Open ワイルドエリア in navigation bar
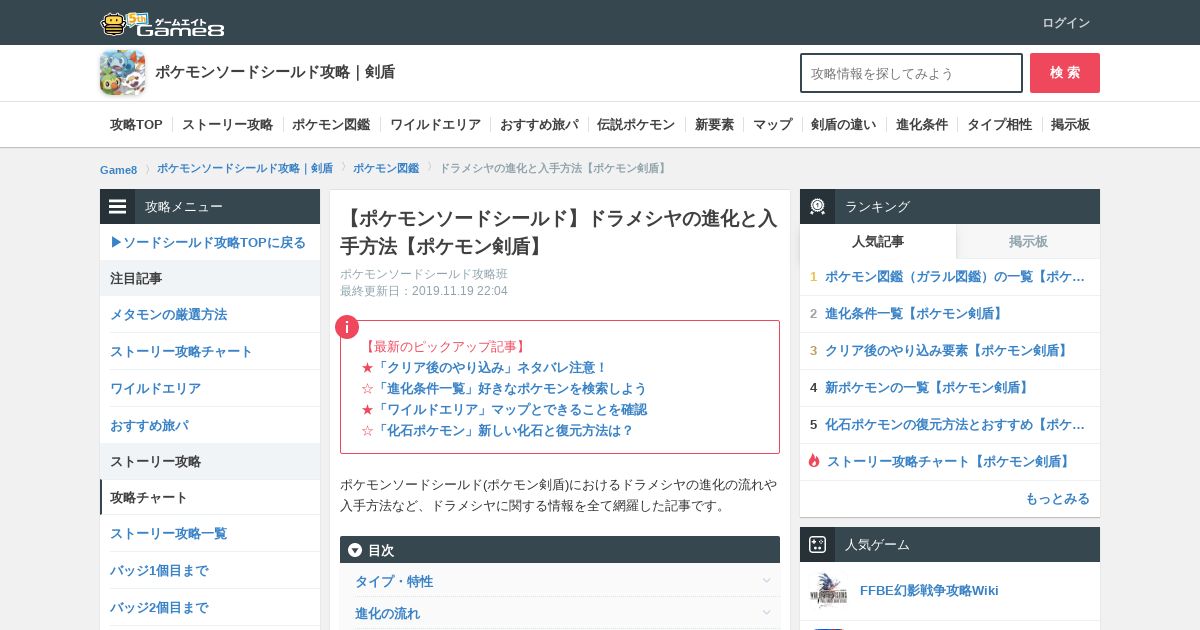 tap(435, 125)
